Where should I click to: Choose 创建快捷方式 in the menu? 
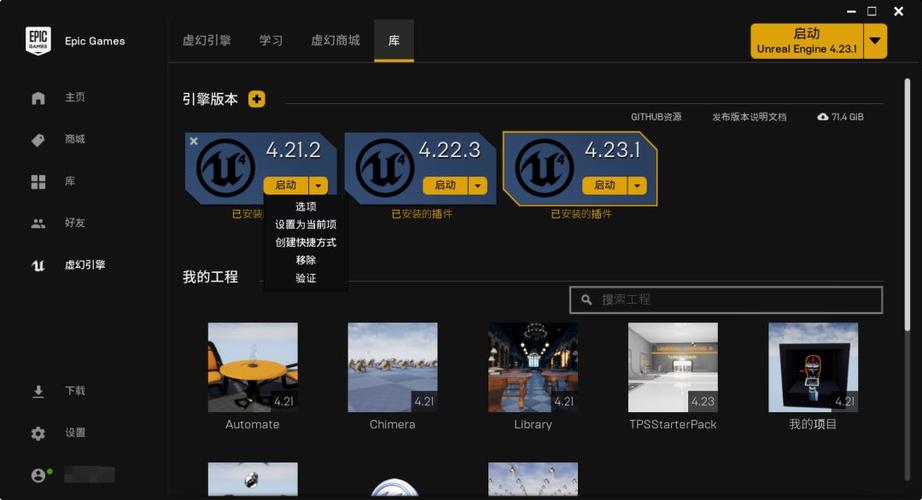point(306,242)
